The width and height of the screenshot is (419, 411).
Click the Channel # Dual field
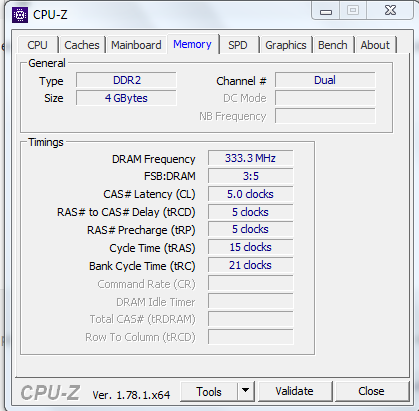coord(325,80)
